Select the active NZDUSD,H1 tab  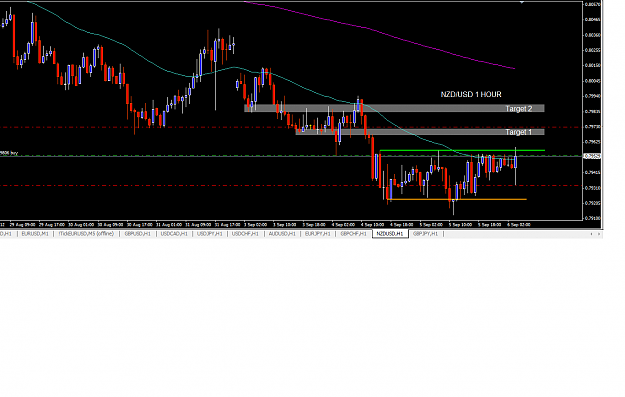coord(390,234)
